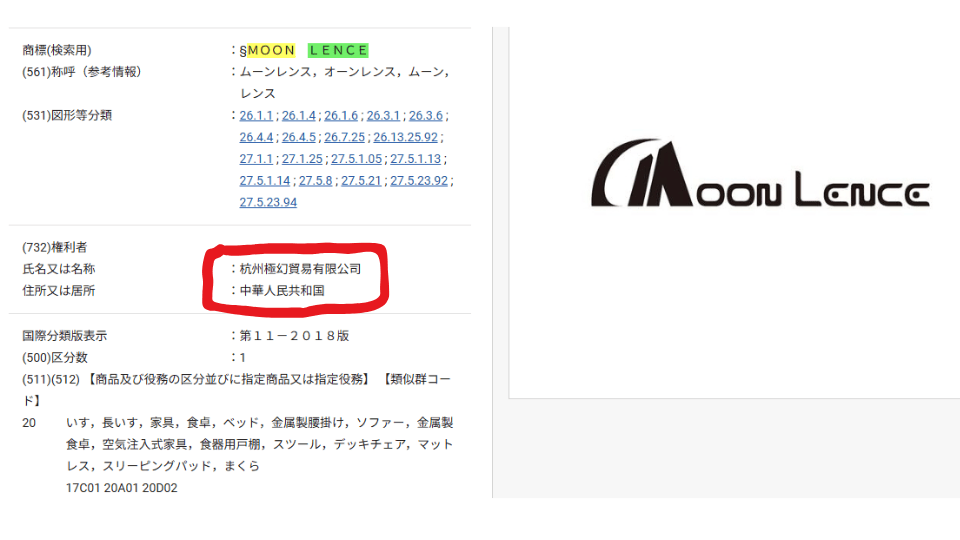960x540 pixels.
Task: Select the label (732)権利者
Action: pos(54,247)
